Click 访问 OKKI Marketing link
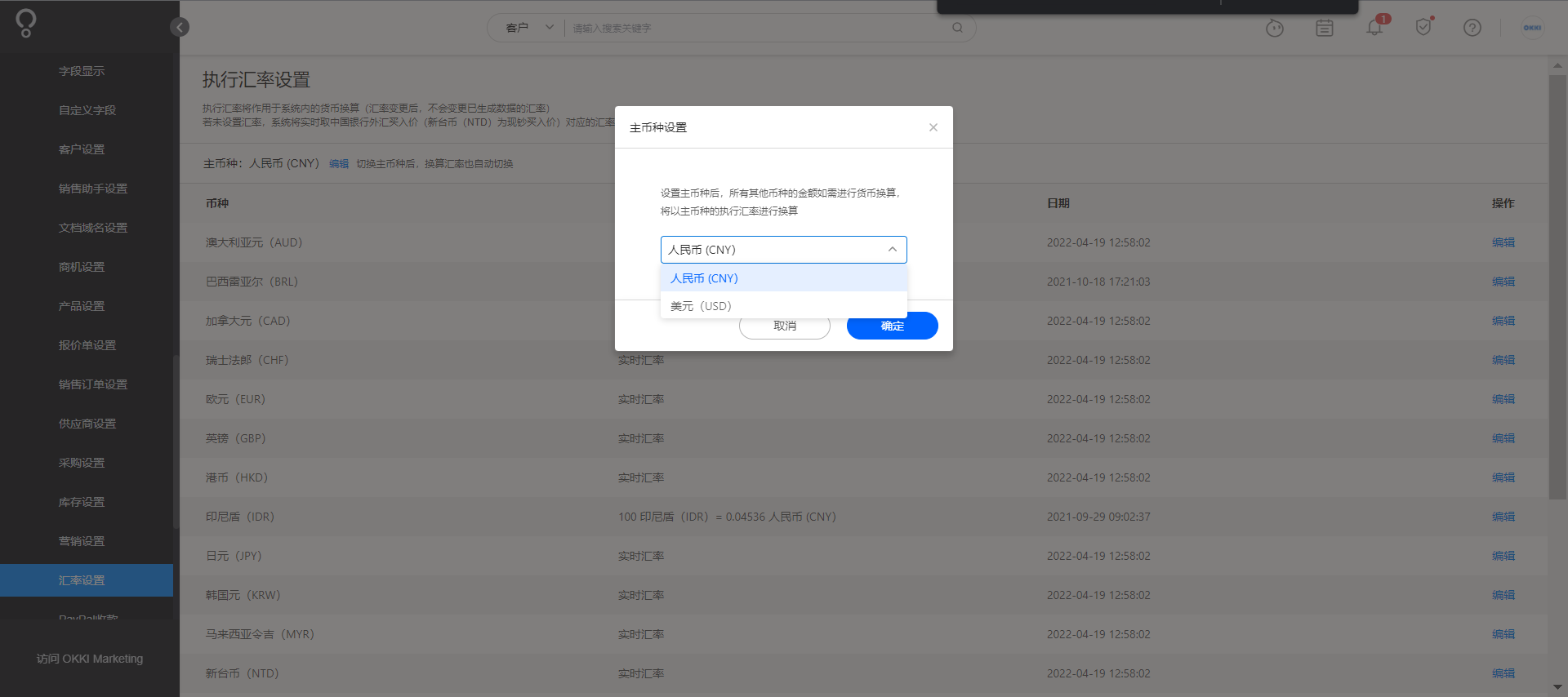 click(x=90, y=659)
